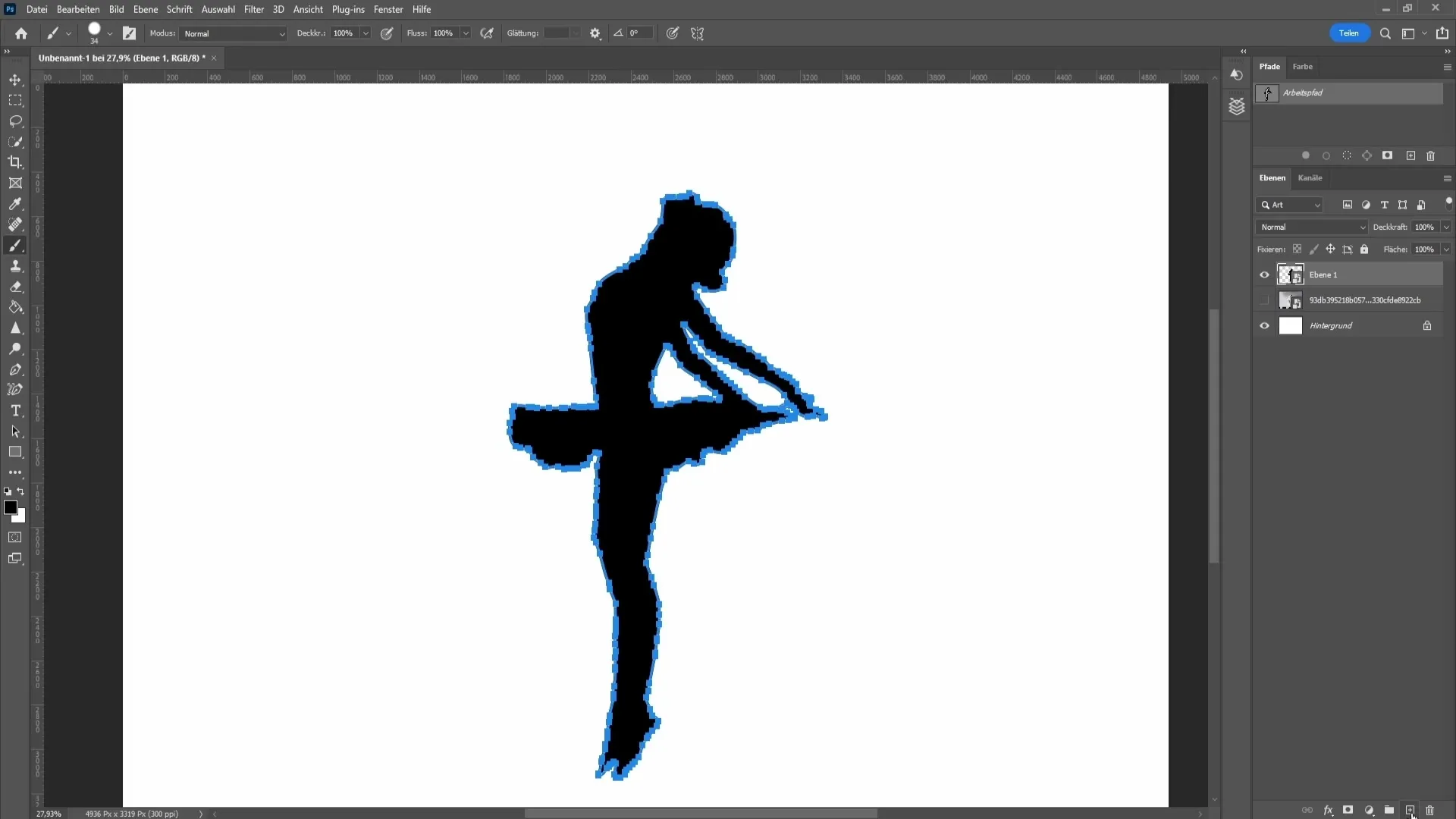Select the Clone Stamp tool

pos(15,266)
